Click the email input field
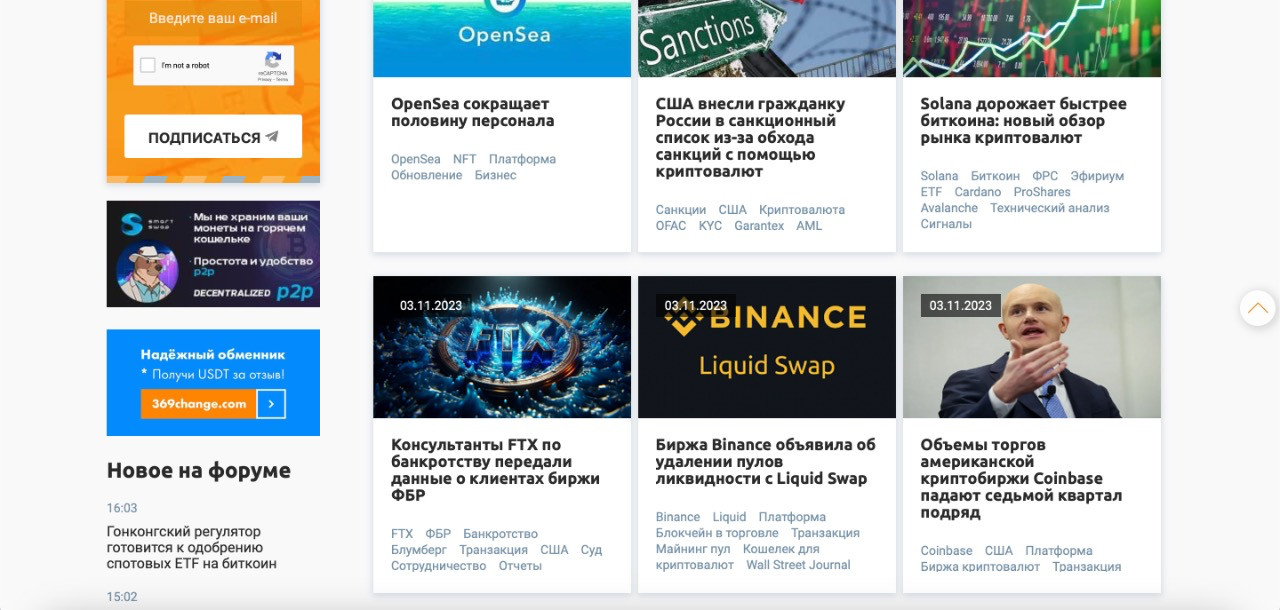 [213, 17]
